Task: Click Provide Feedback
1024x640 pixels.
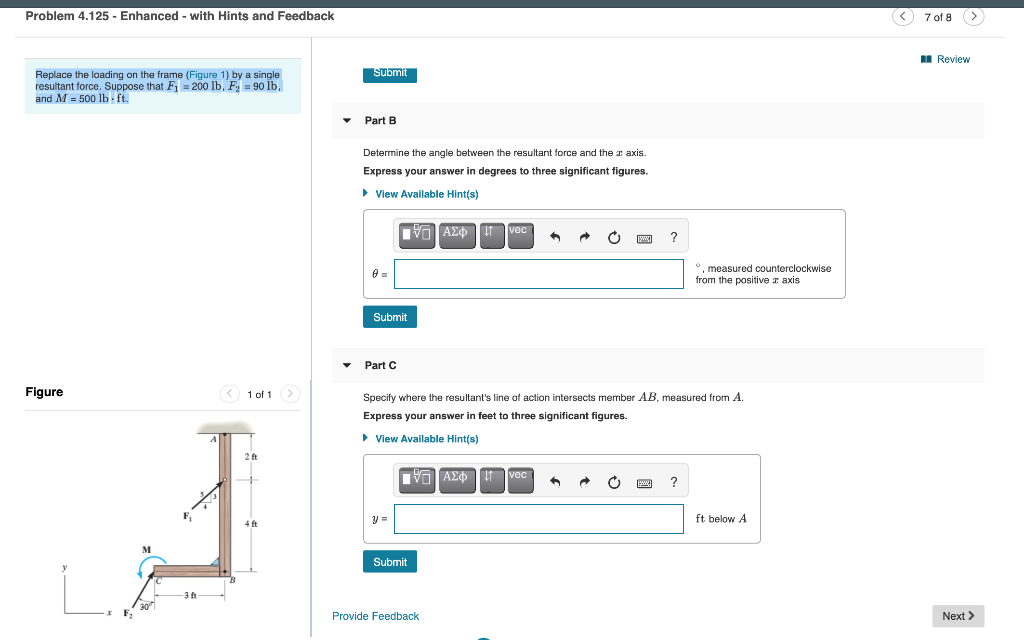Action: (375, 616)
